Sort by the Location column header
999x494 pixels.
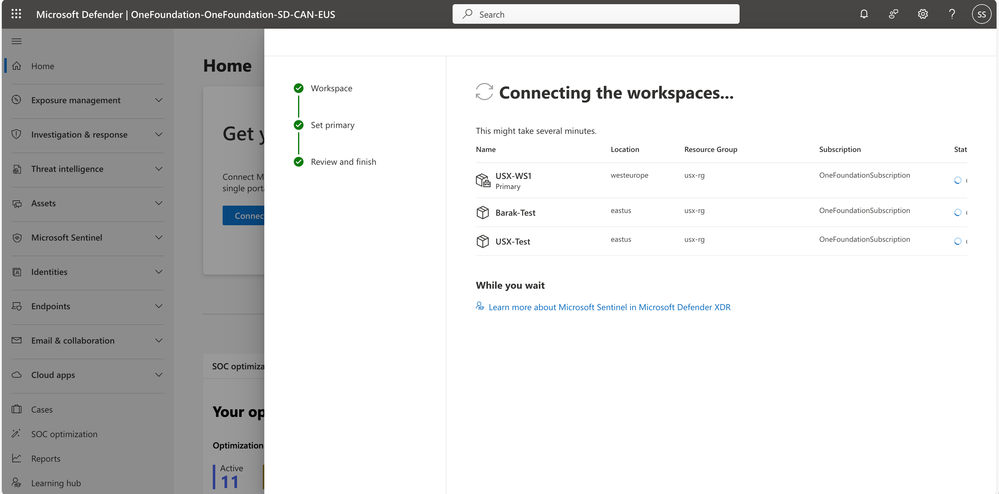[x=625, y=149]
